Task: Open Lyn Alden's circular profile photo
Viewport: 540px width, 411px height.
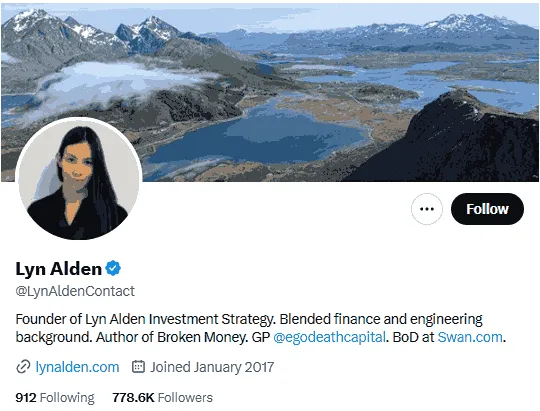Action: pos(79,179)
